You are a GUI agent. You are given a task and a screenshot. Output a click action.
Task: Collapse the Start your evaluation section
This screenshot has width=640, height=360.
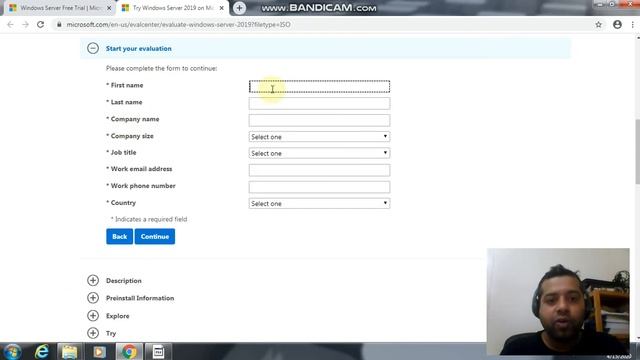93,48
